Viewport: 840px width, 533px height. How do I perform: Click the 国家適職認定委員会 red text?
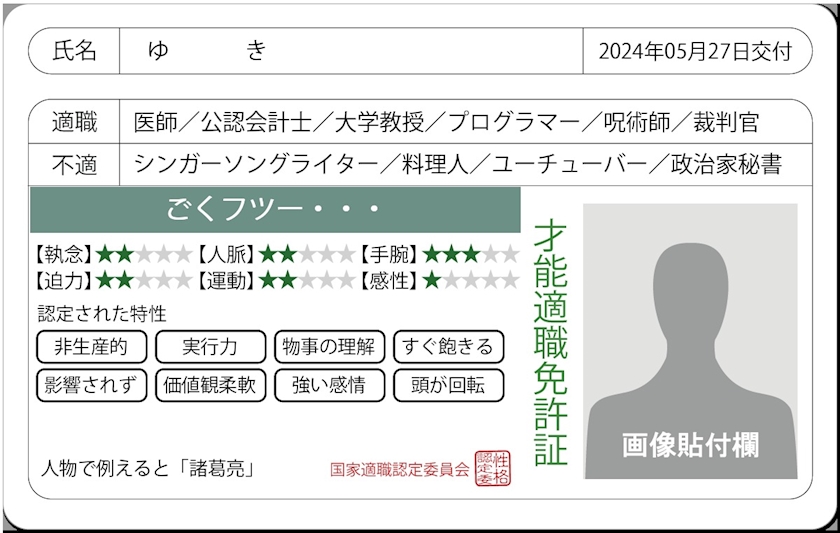[x=399, y=469]
